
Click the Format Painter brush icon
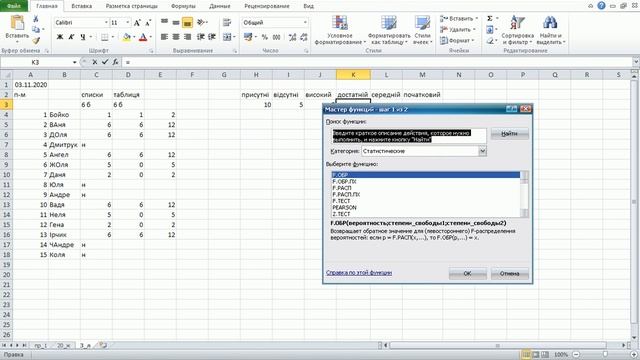[36, 40]
